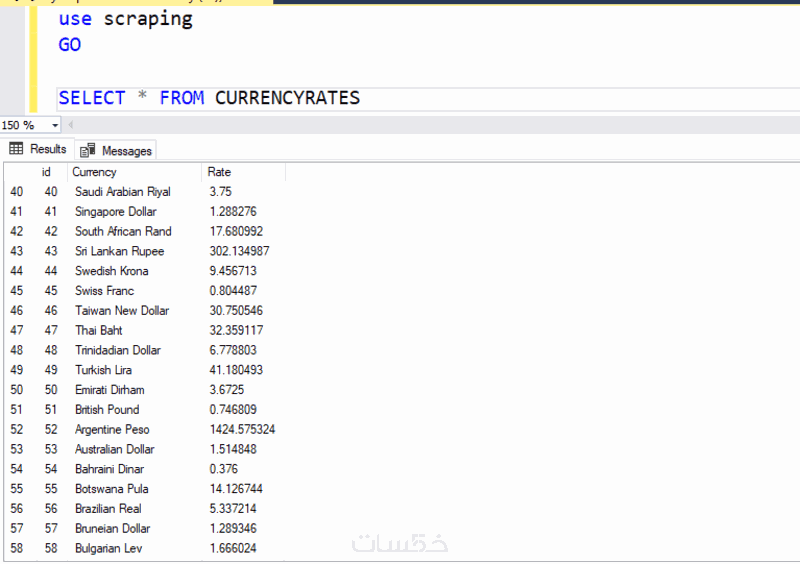Screen dimensions: 800x564
Task: Select the rate value 0.746809
Action: tap(233, 410)
